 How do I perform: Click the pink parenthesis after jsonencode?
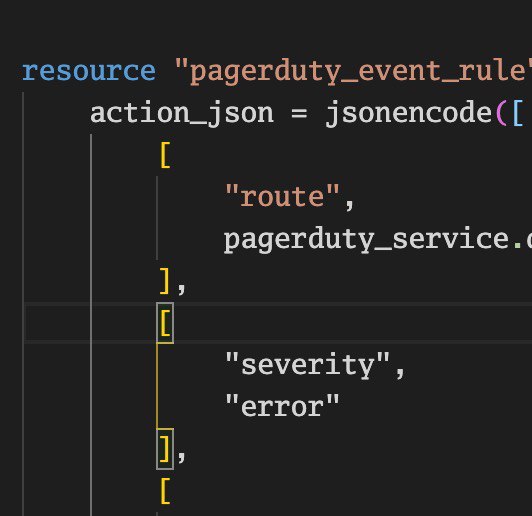[501, 113]
